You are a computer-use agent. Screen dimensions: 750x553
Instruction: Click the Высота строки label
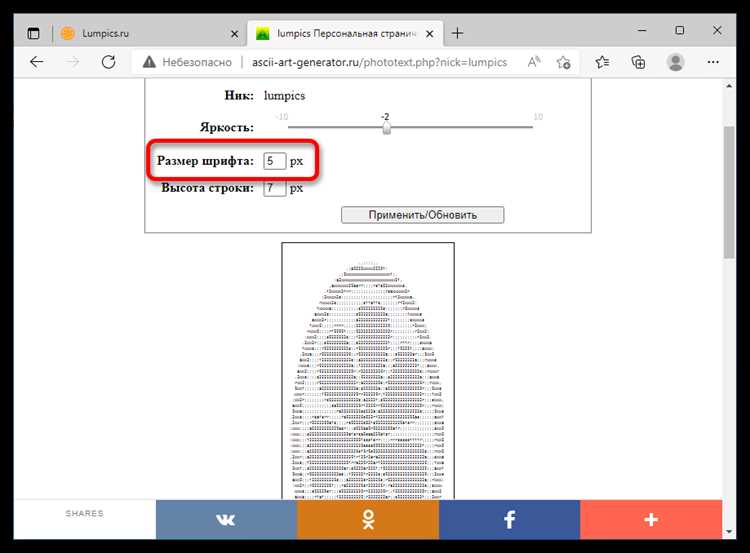pyautogui.click(x=207, y=188)
